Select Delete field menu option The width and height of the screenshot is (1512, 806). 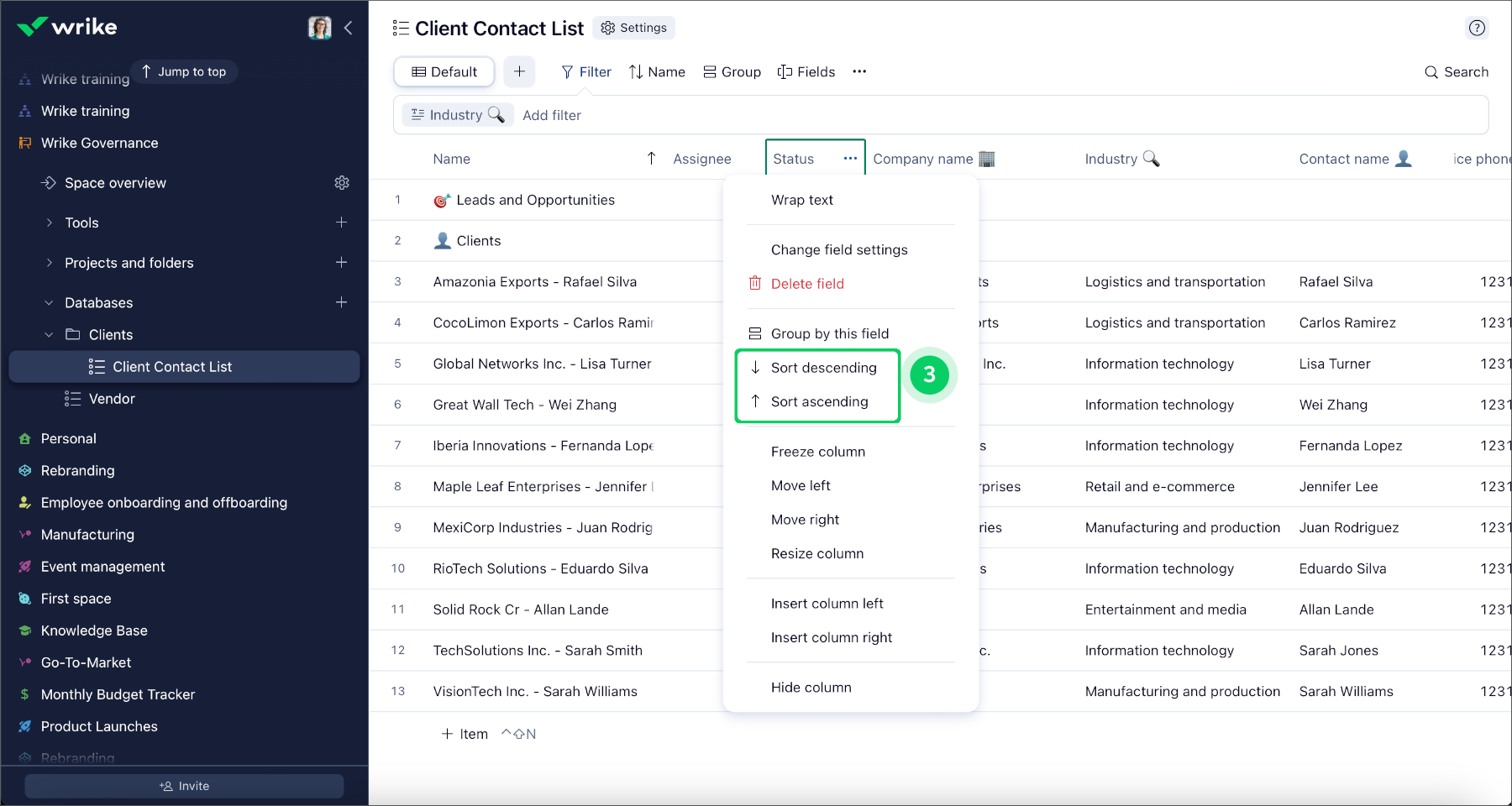click(806, 284)
